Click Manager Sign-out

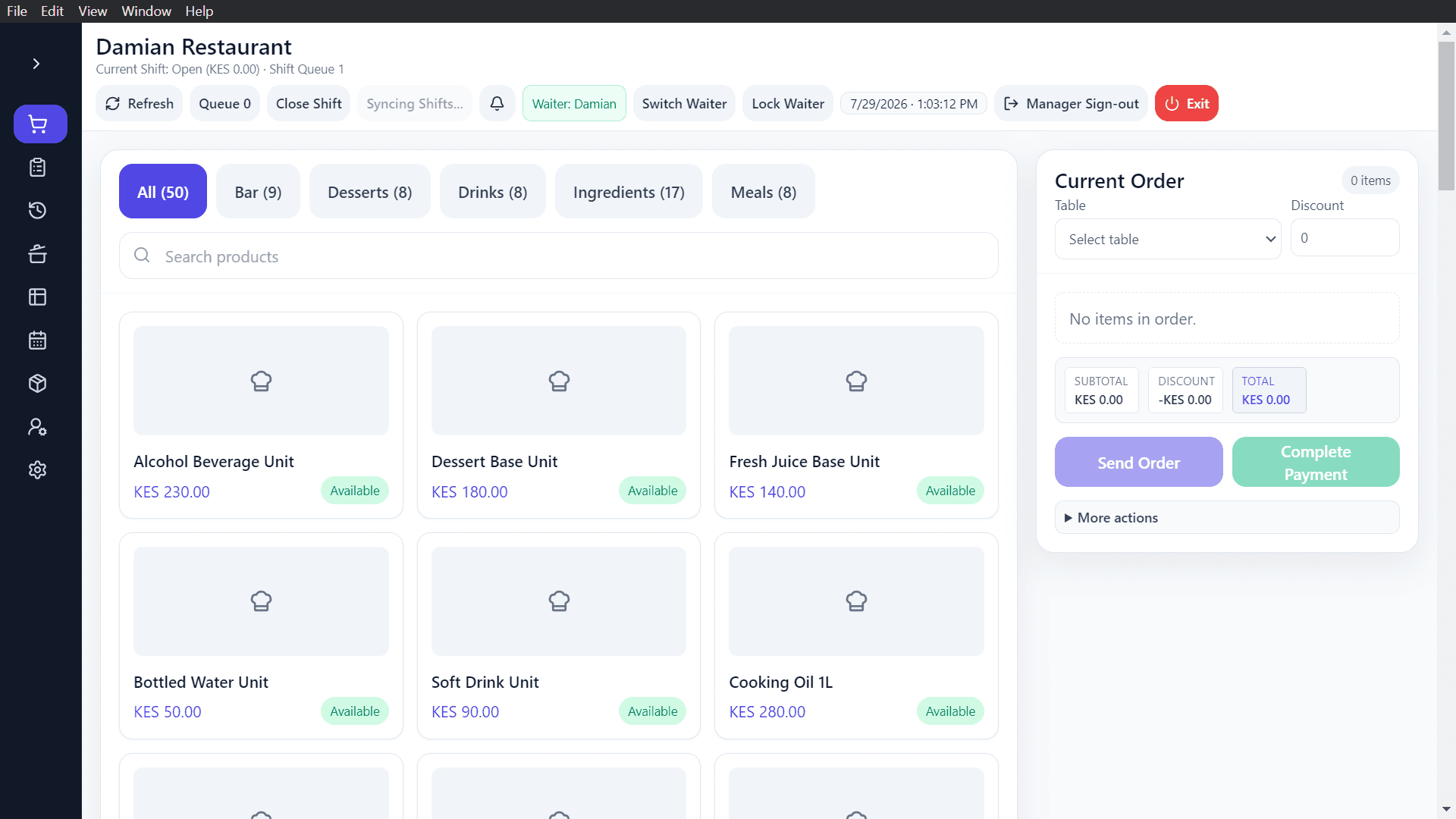(1071, 103)
